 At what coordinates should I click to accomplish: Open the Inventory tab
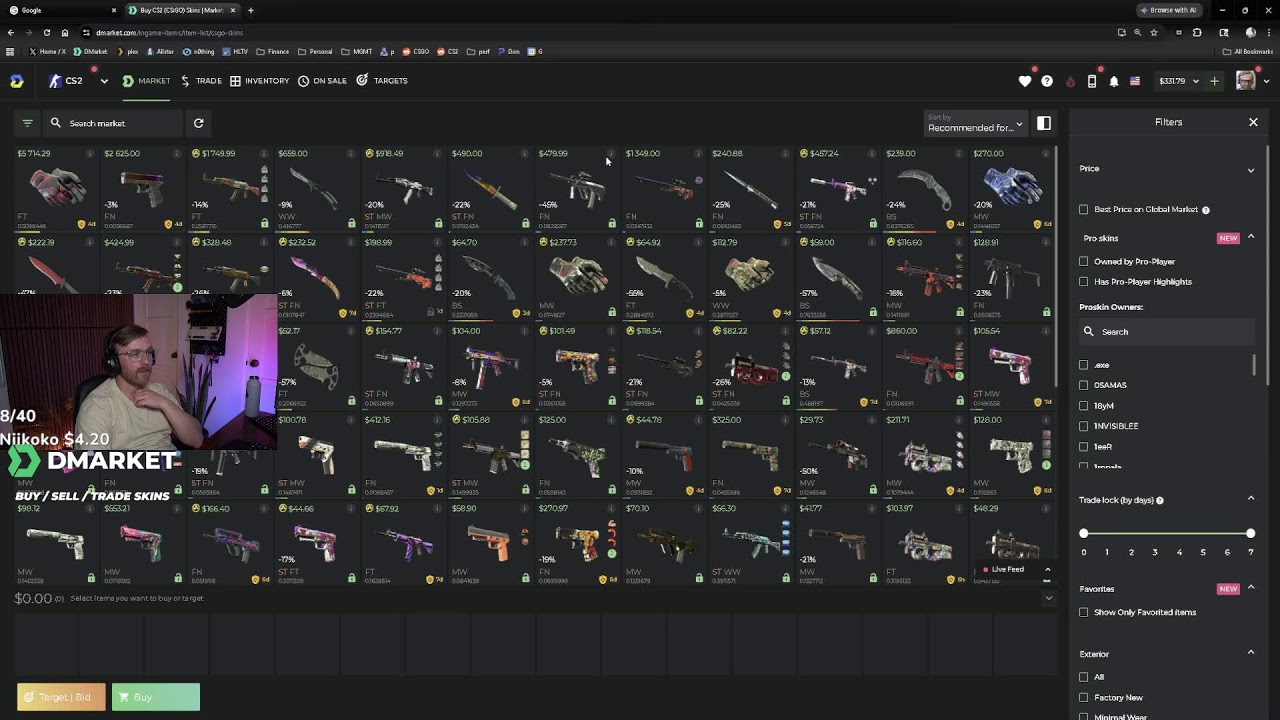[259, 81]
